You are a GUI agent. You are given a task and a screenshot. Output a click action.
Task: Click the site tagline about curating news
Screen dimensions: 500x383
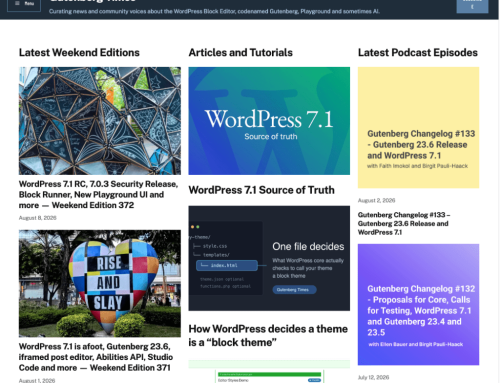pyautogui.click(x=214, y=11)
